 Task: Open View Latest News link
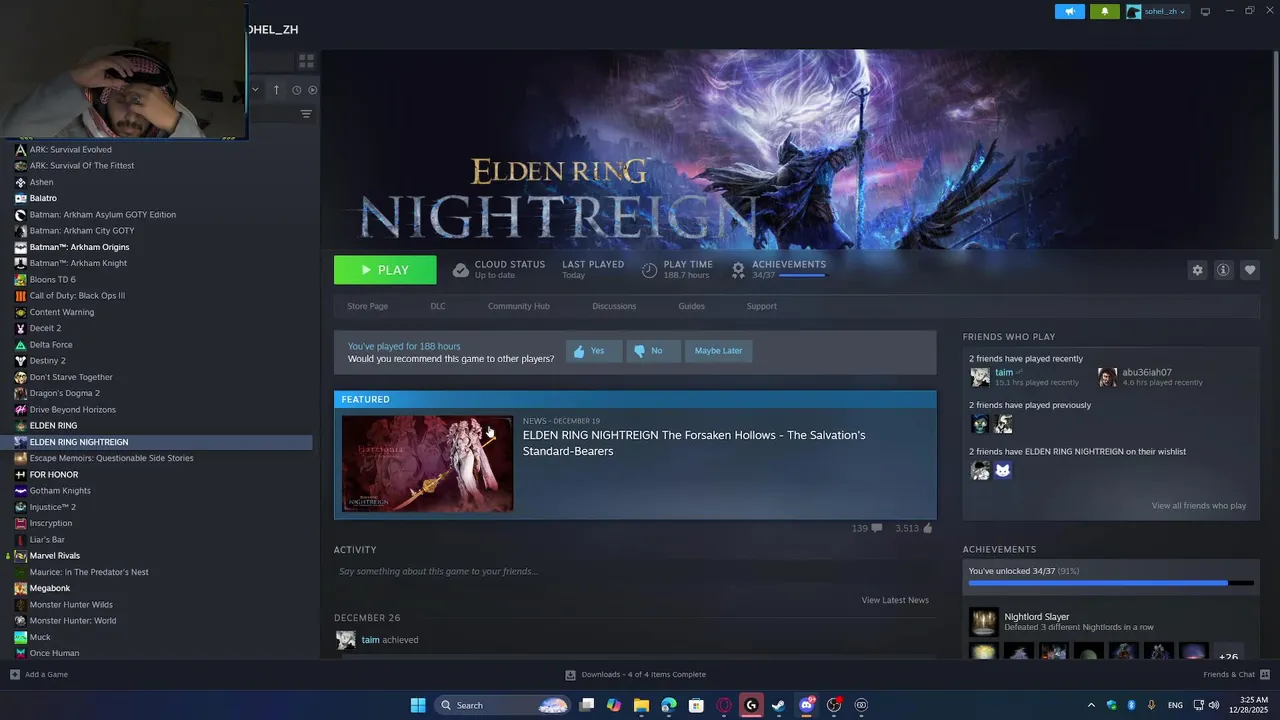[895, 600]
